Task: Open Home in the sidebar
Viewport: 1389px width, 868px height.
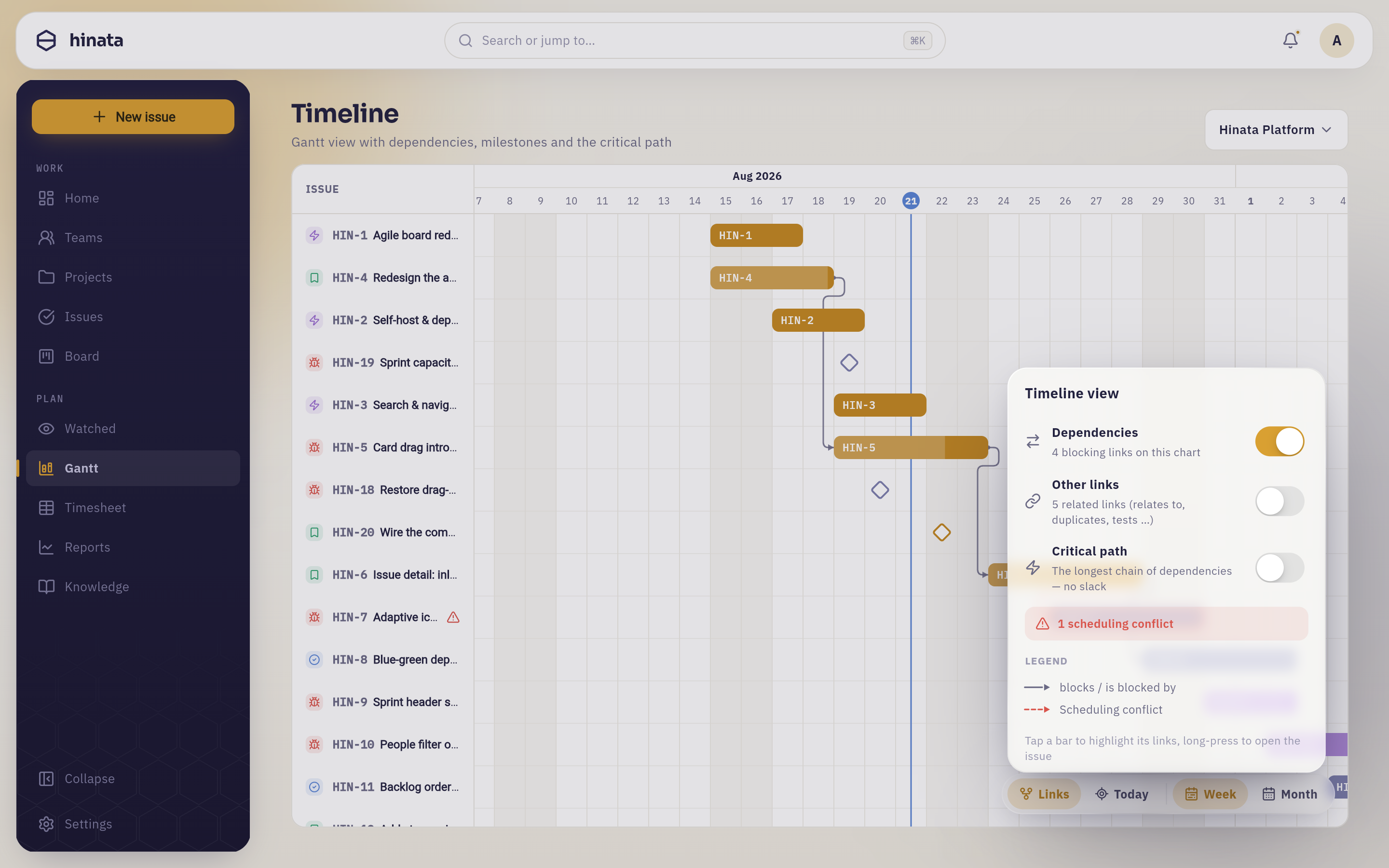Action: pos(133,198)
